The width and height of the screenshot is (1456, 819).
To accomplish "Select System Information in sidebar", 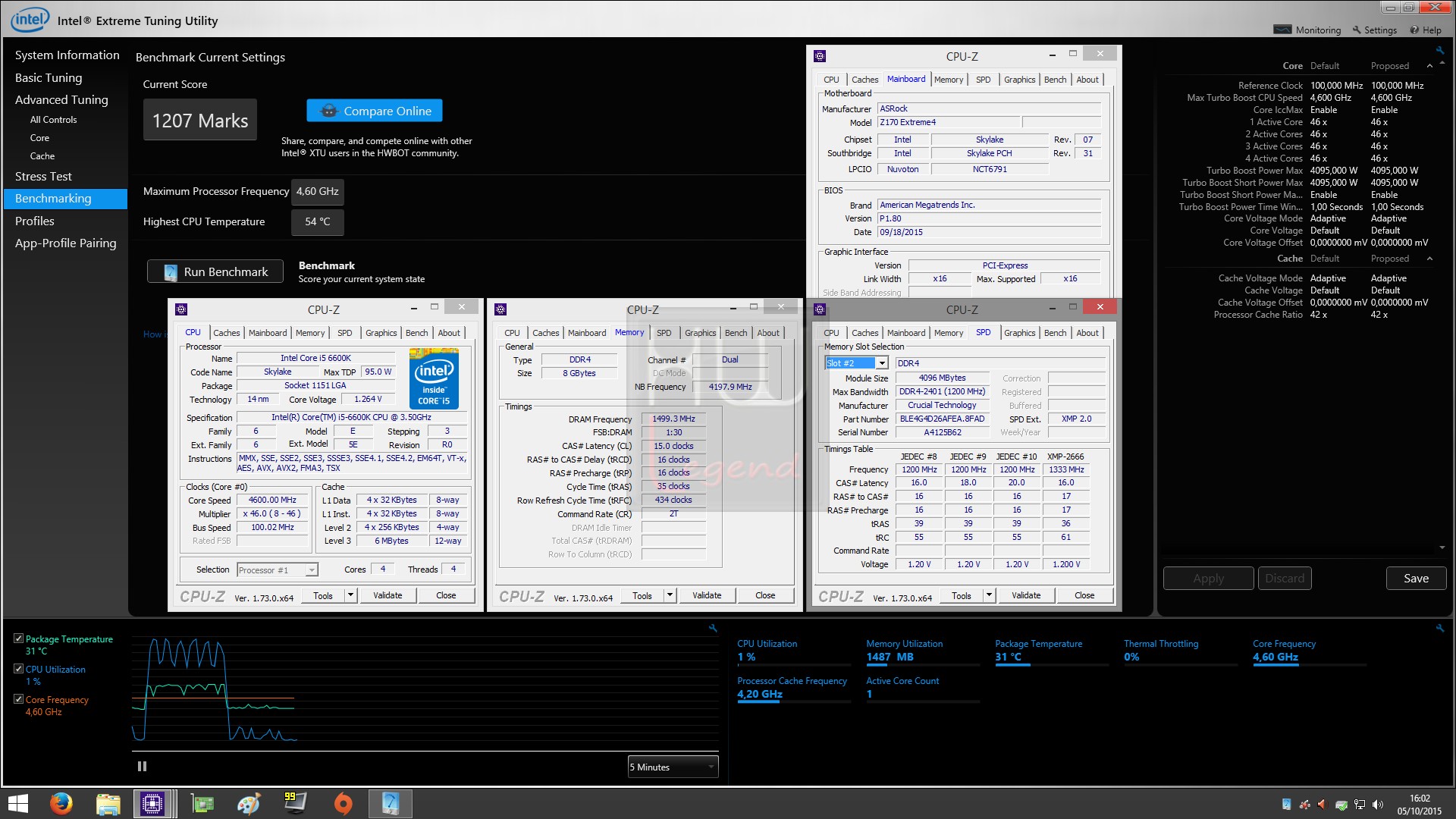I will (67, 55).
